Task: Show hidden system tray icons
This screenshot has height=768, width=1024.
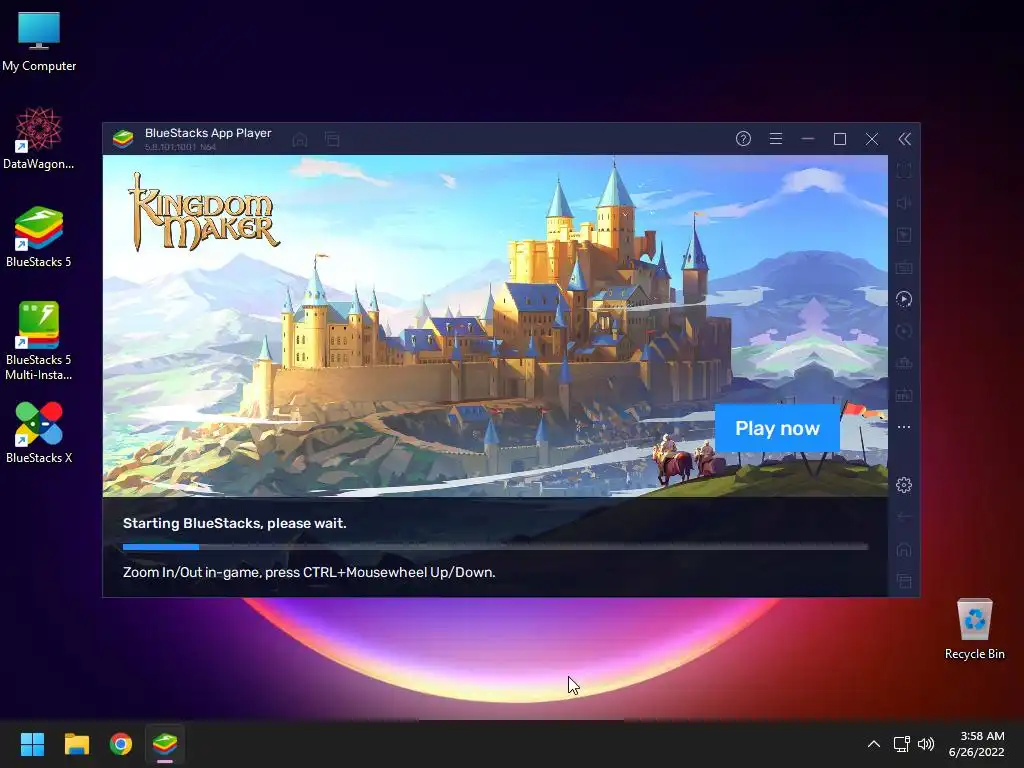Action: (874, 744)
